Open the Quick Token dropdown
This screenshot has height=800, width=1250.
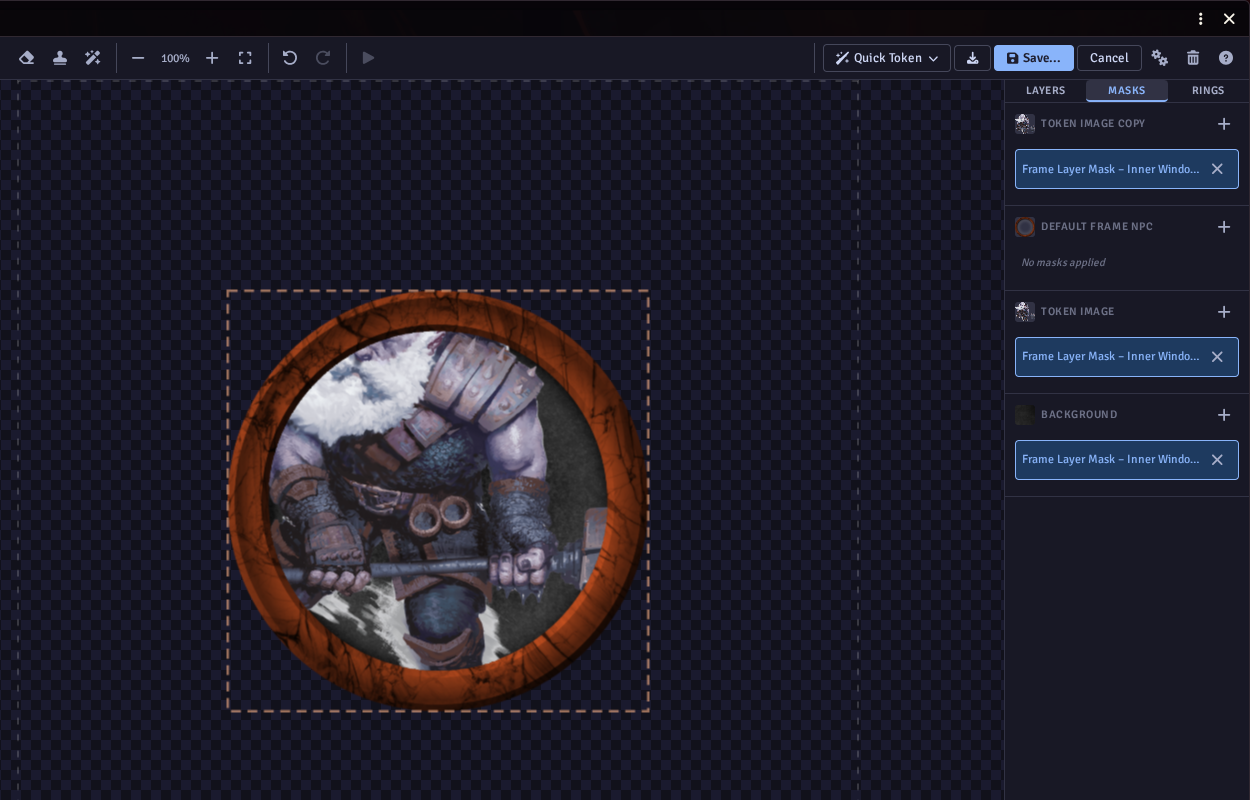point(886,58)
